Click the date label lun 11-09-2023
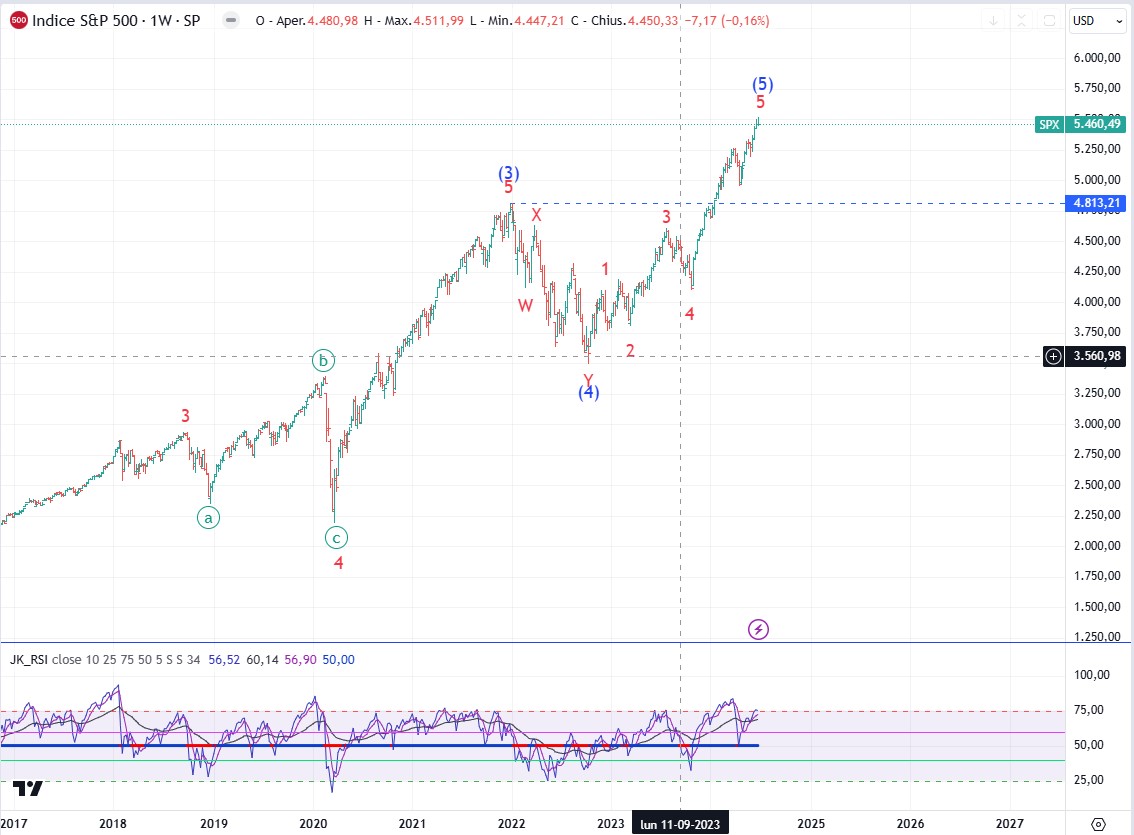 pyautogui.click(x=680, y=823)
